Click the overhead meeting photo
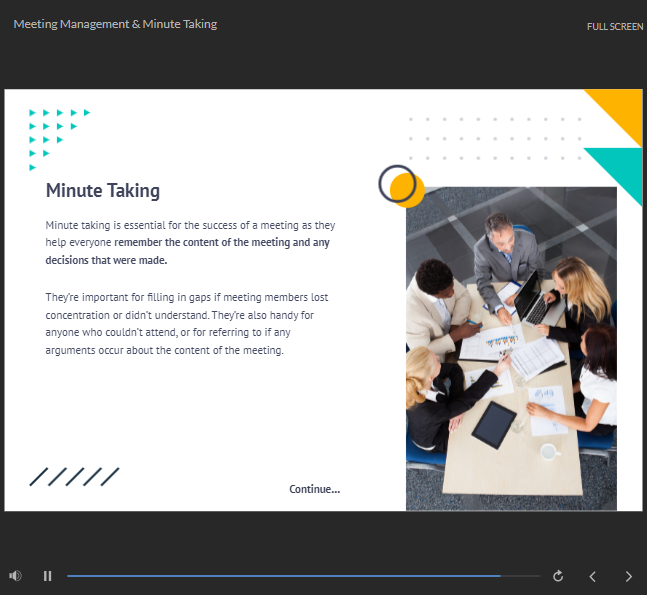Viewport: 647px width, 595px height. click(x=511, y=350)
